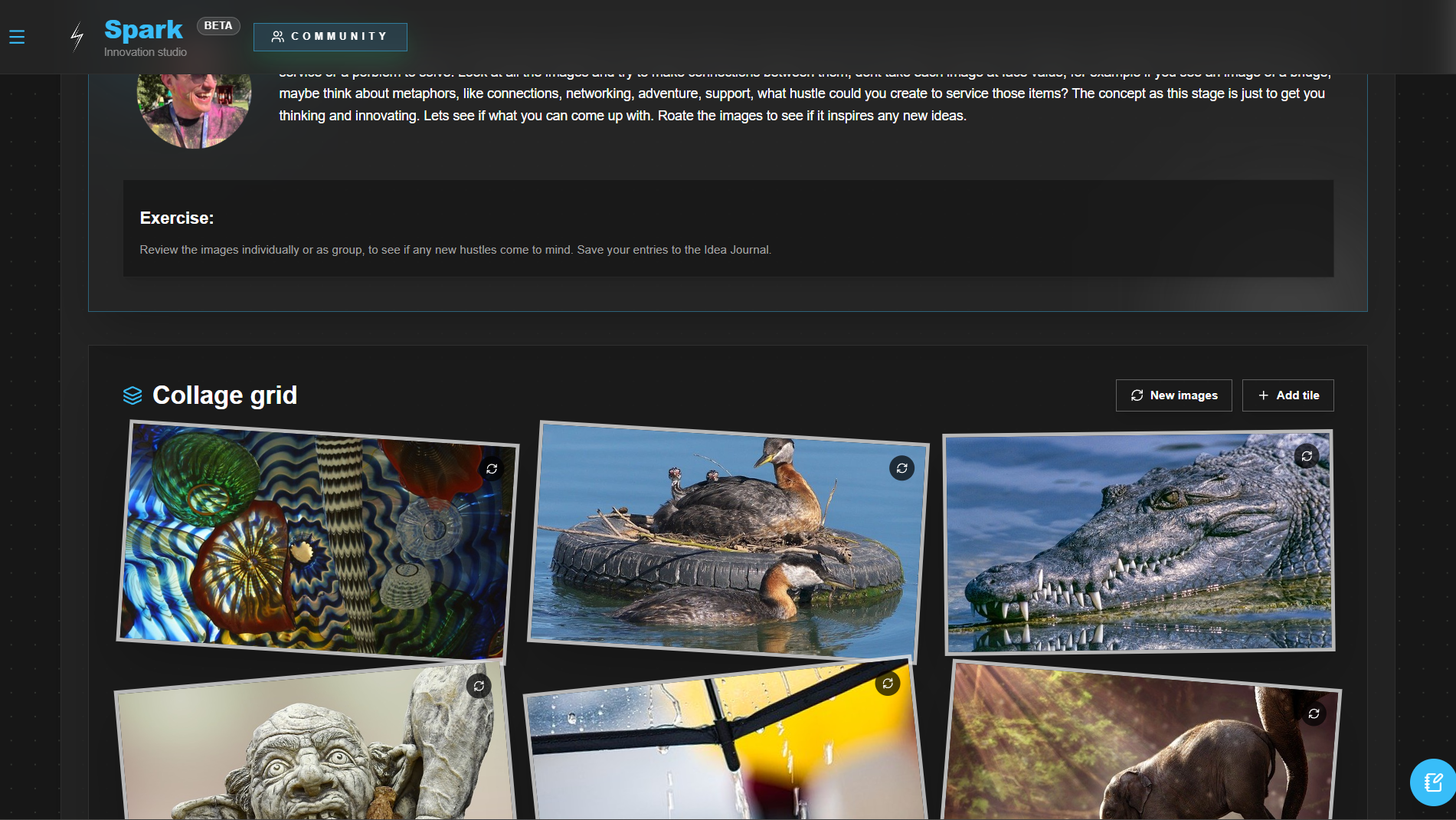Rotate the crocodile image tile

pyautogui.click(x=1307, y=456)
